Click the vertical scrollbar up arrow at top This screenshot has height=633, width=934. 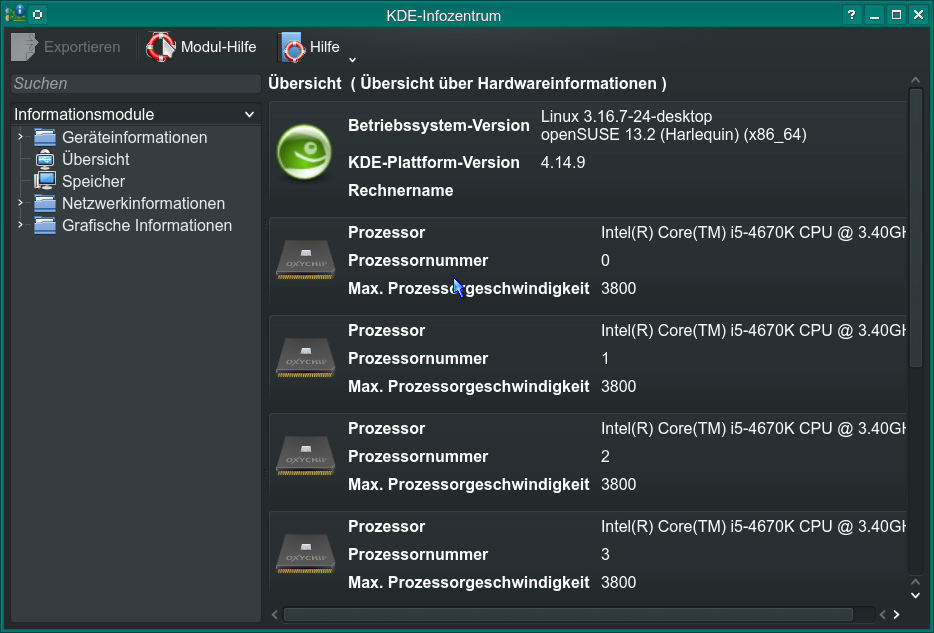point(916,80)
